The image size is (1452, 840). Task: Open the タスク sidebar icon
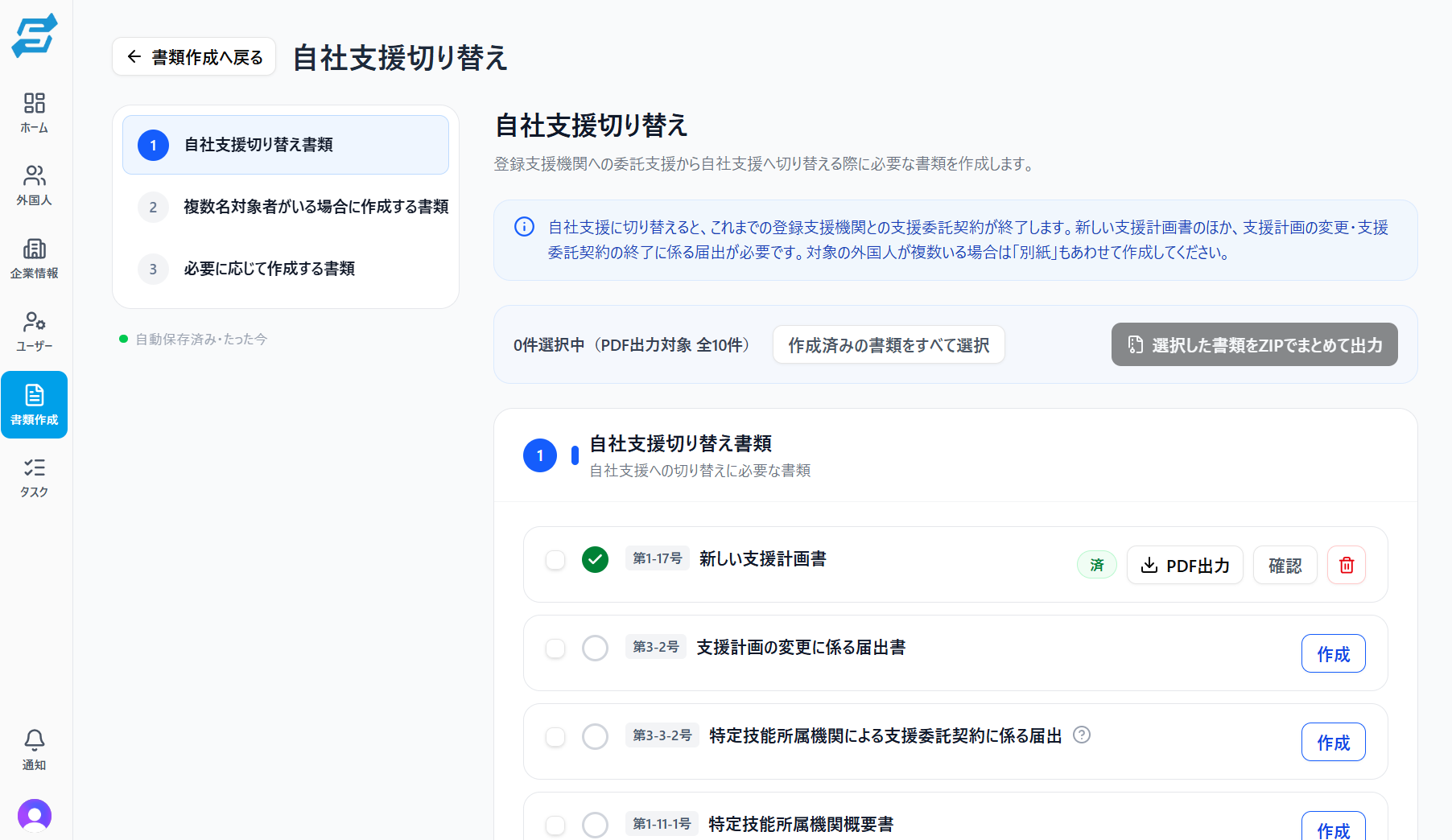[35, 477]
